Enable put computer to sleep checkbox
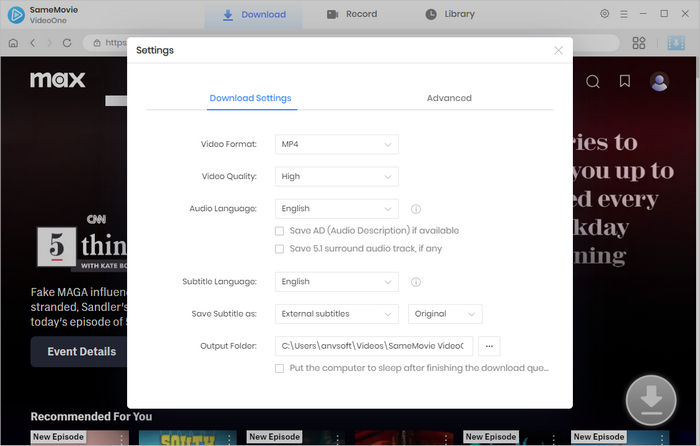The width and height of the screenshot is (700, 446). 279,368
